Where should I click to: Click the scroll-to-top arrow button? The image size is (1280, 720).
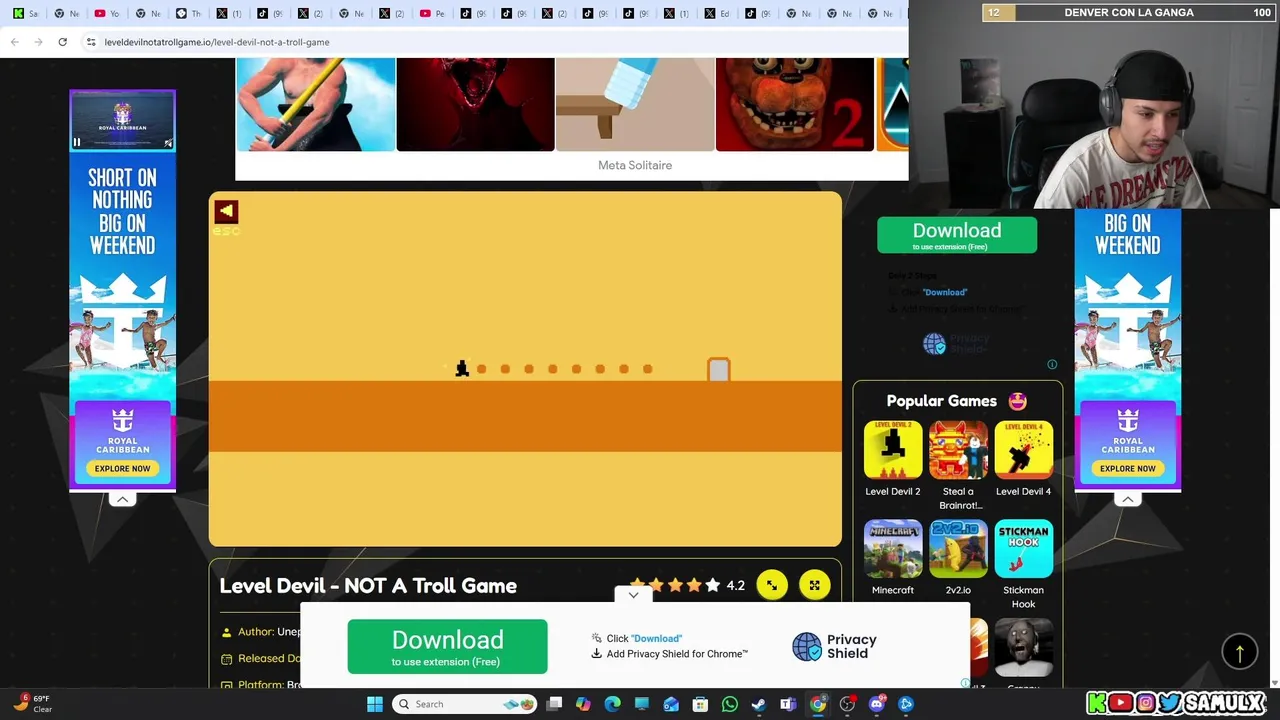click(x=1240, y=652)
